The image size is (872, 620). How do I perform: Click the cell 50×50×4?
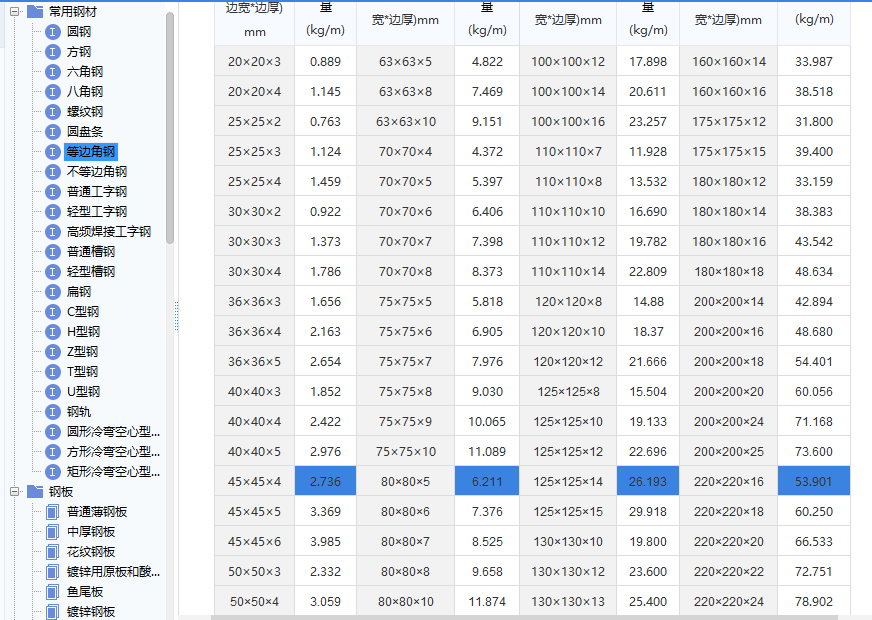(255, 601)
